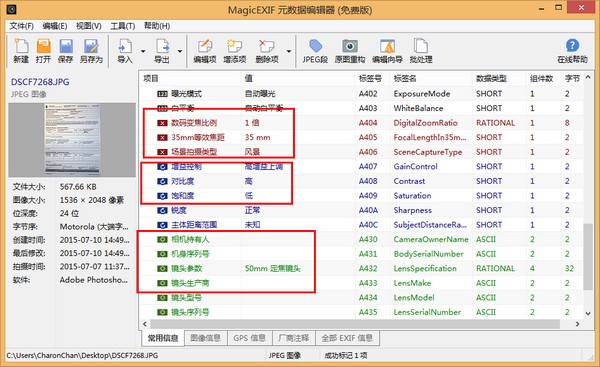600x367 pixels.
Task: Save metadata with the 保存 icon
Action: (x=65, y=51)
